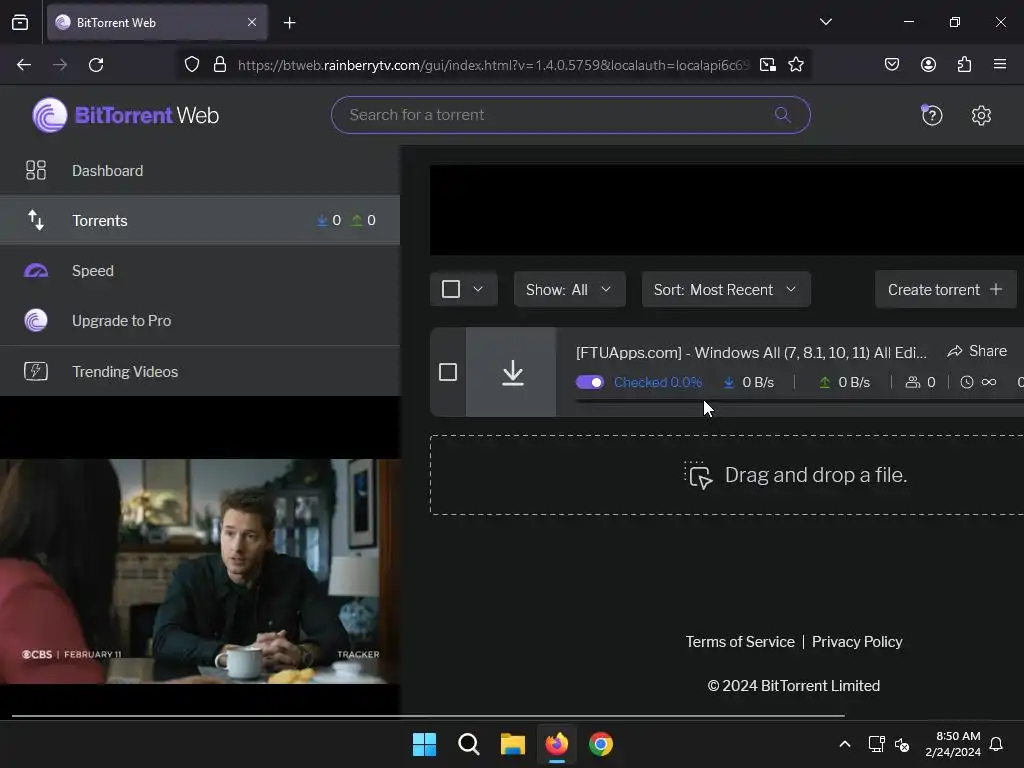Screen dimensions: 1024x768
Task: Click the Torrents up-down arrows icon
Action: coord(36,220)
